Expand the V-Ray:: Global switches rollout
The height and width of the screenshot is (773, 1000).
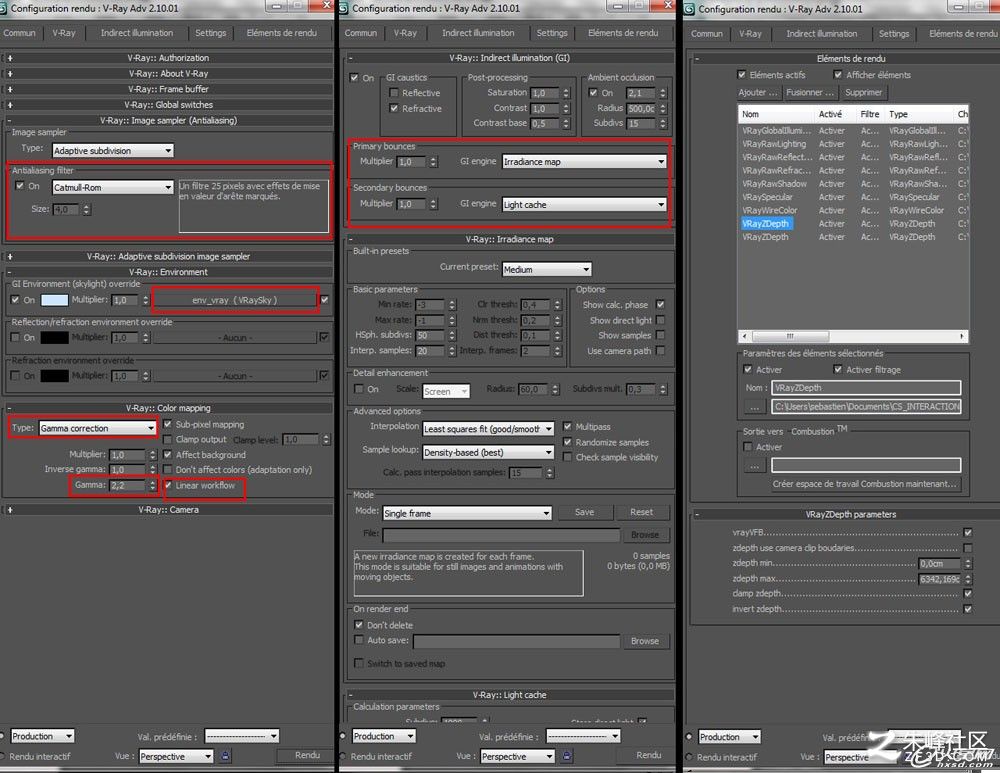click(x=168, y=105)
